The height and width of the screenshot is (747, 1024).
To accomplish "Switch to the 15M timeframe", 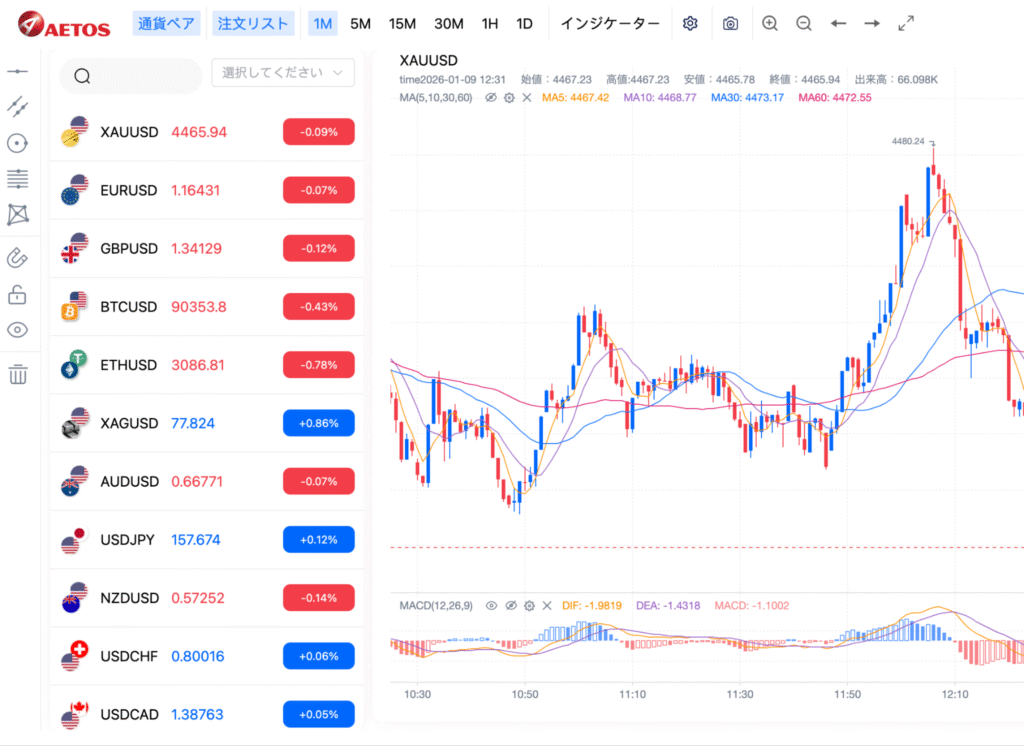I will tap(402, 24).
